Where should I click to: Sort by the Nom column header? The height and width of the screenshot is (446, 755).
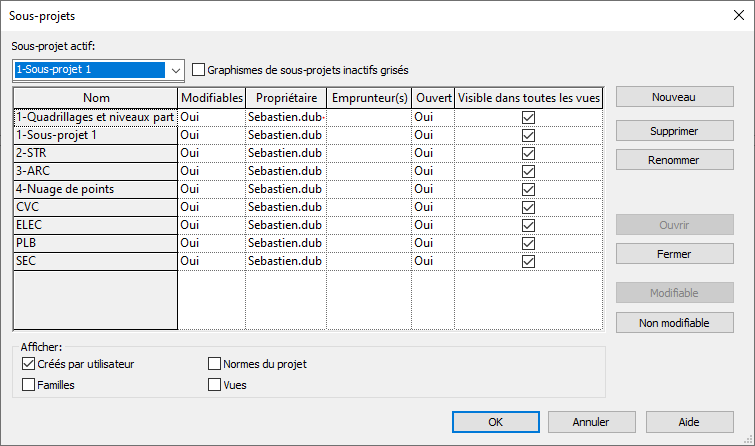(x=96, y=98)
